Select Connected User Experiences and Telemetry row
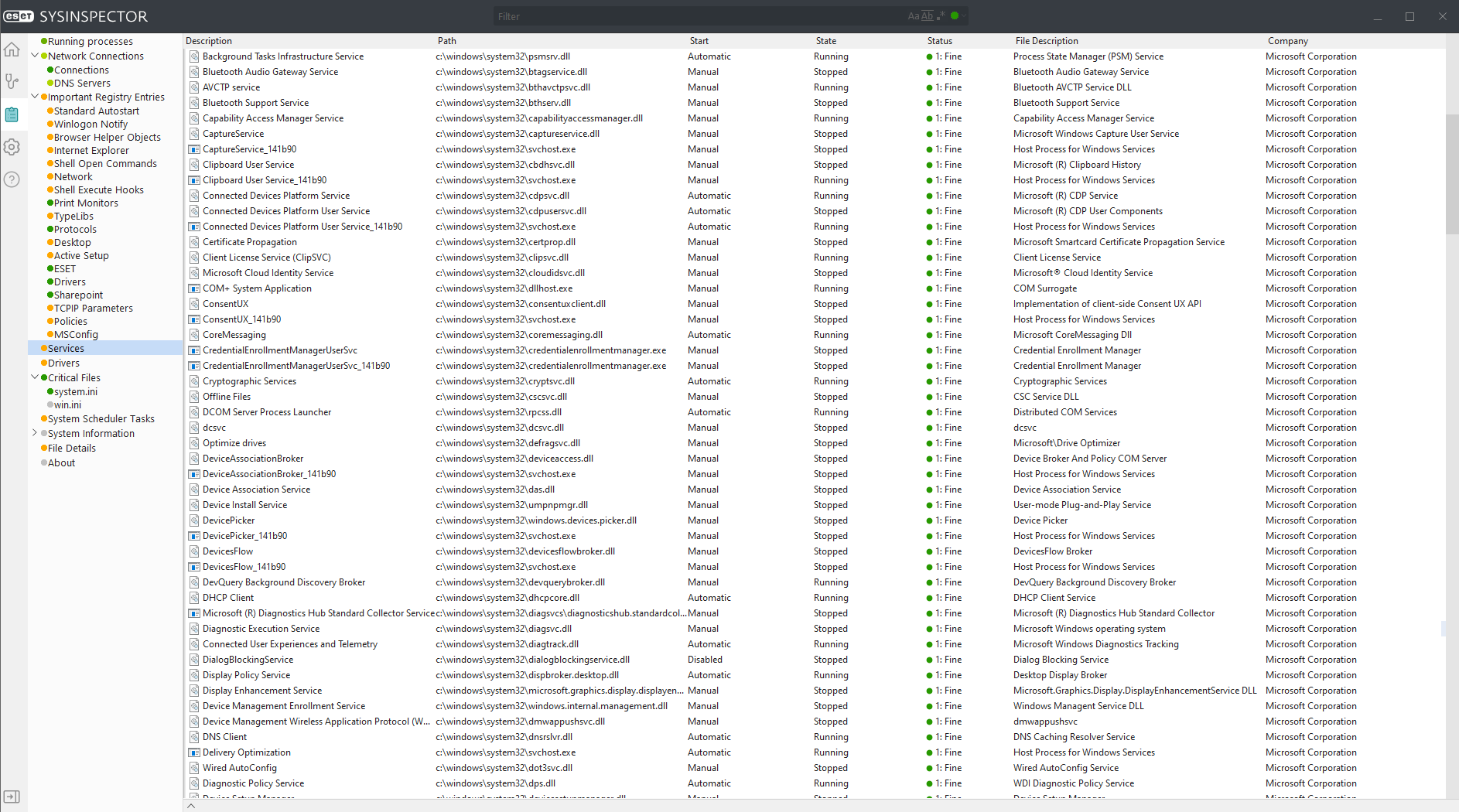 (x=814, y=644)
